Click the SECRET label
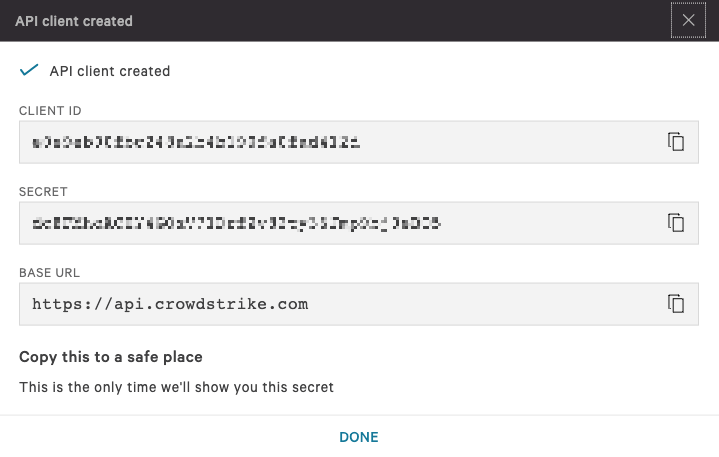This screenshot has height=457, width=719. 43,191
